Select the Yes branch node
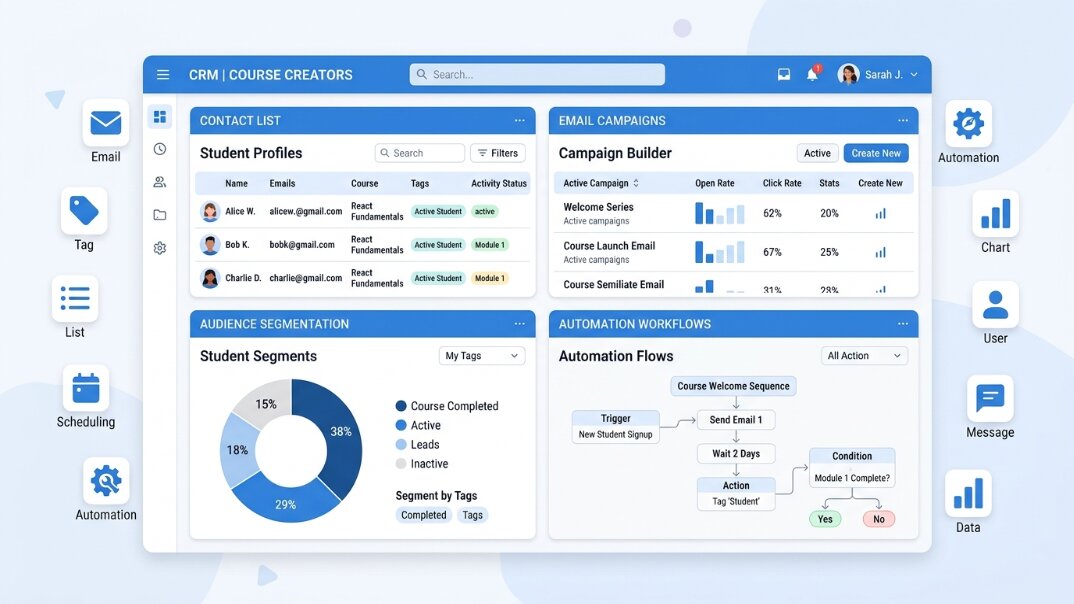 825,519
